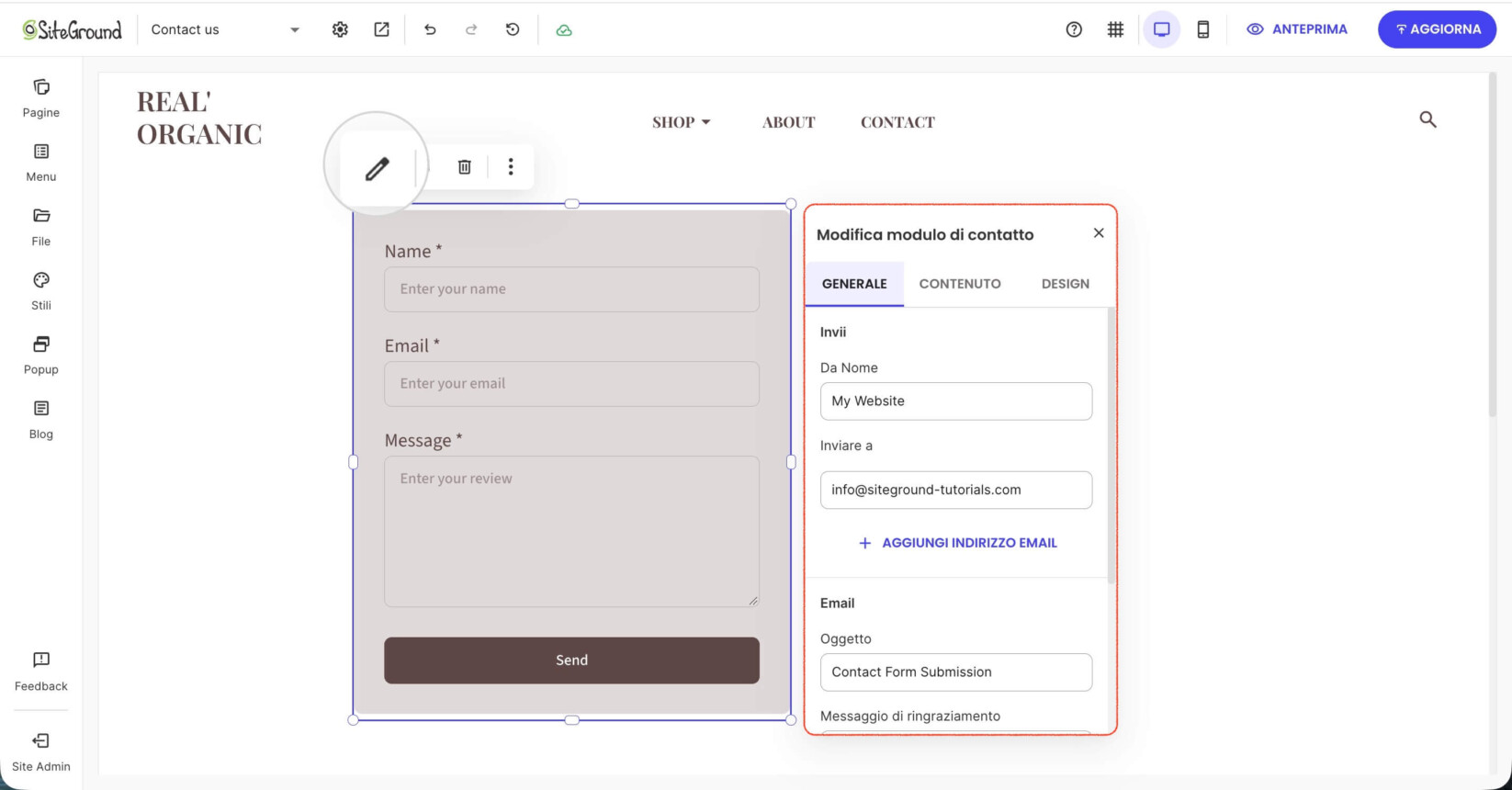Close the Modifica modulo di contatto panel

[1099, 233]
